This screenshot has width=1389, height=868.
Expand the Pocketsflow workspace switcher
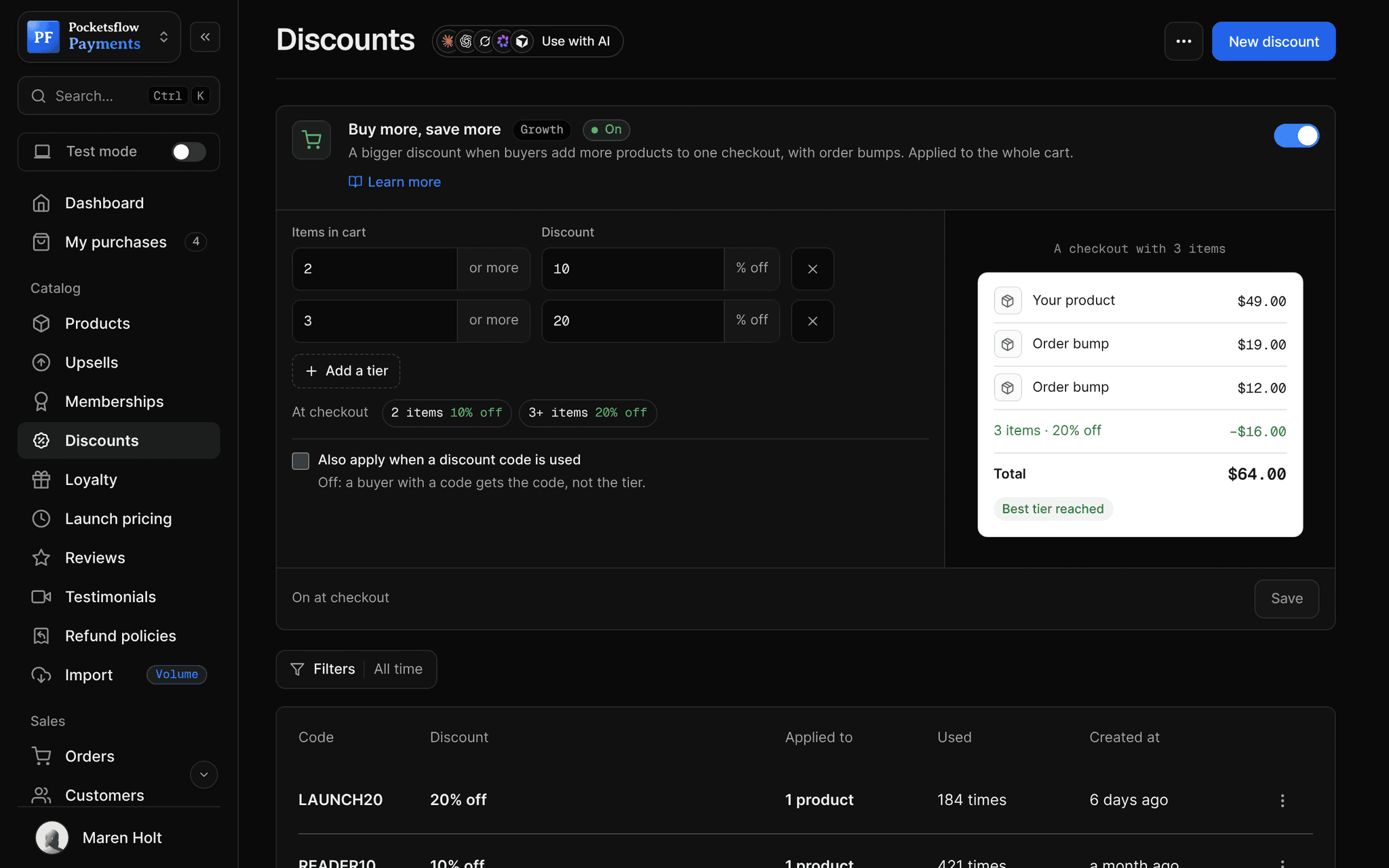[x=99, y=37]
